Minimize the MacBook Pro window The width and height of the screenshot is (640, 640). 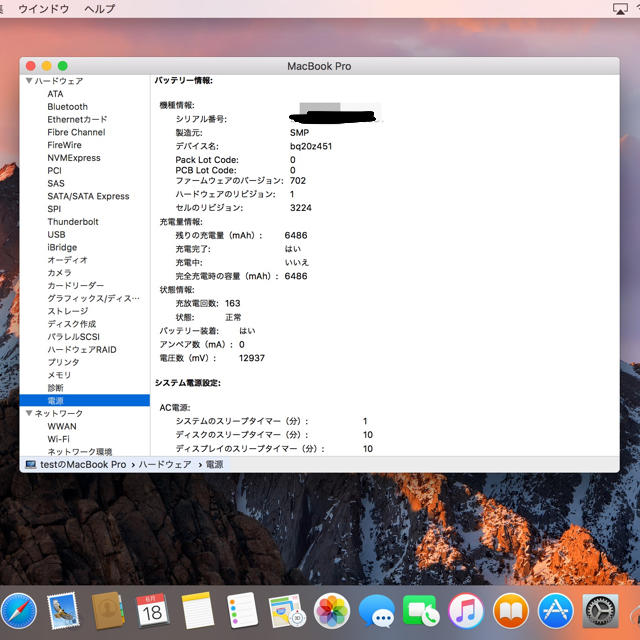tap(47, 66)
